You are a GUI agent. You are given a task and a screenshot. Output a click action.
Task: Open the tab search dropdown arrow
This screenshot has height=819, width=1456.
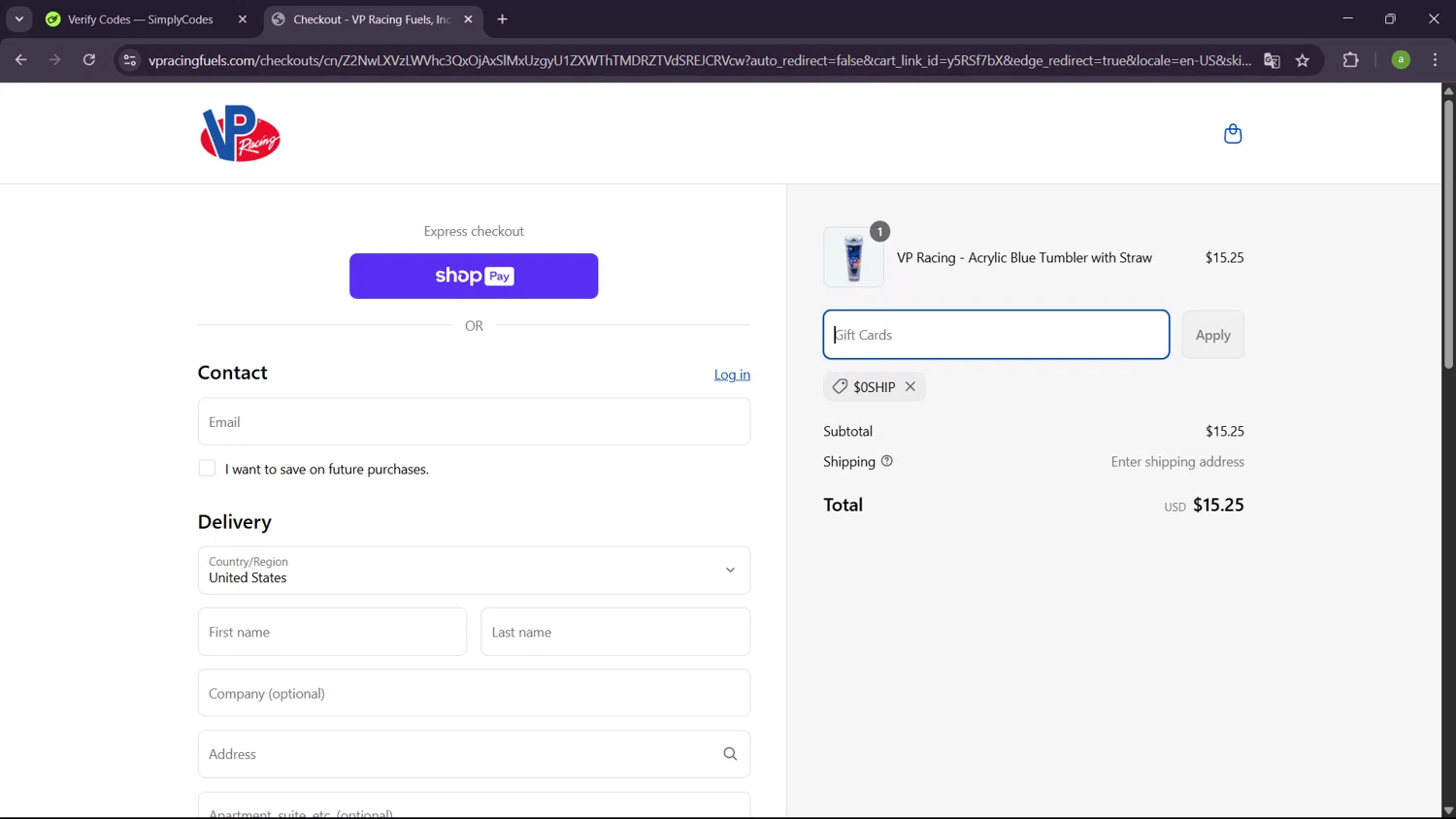(x=19, y=19)
